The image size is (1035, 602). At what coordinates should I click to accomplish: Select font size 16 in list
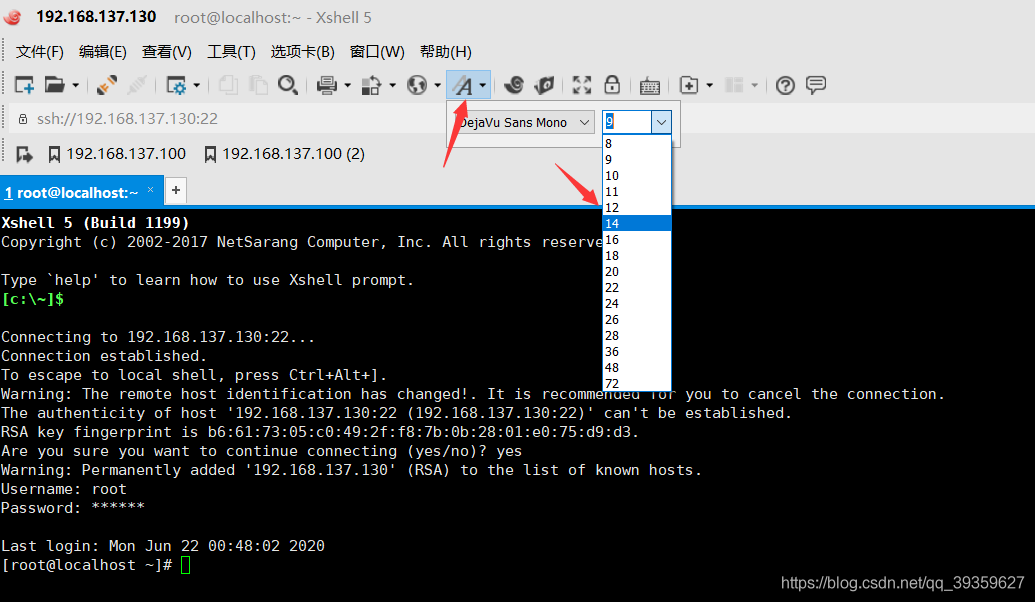[x=636, y=240]
